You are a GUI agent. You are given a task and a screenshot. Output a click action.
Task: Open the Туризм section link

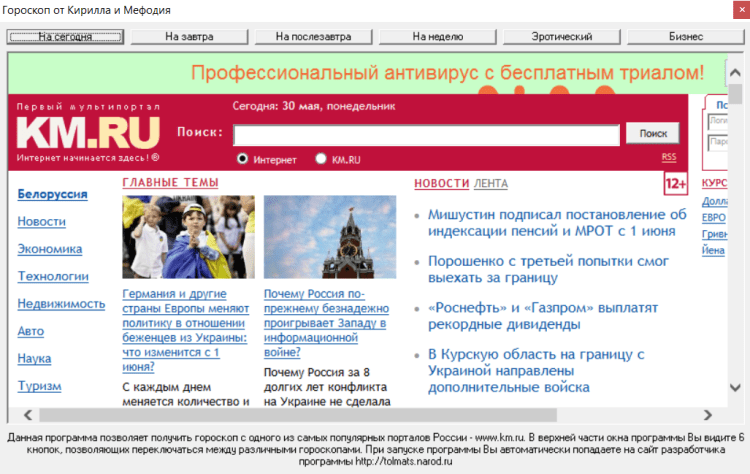click(x=39, y=386)
